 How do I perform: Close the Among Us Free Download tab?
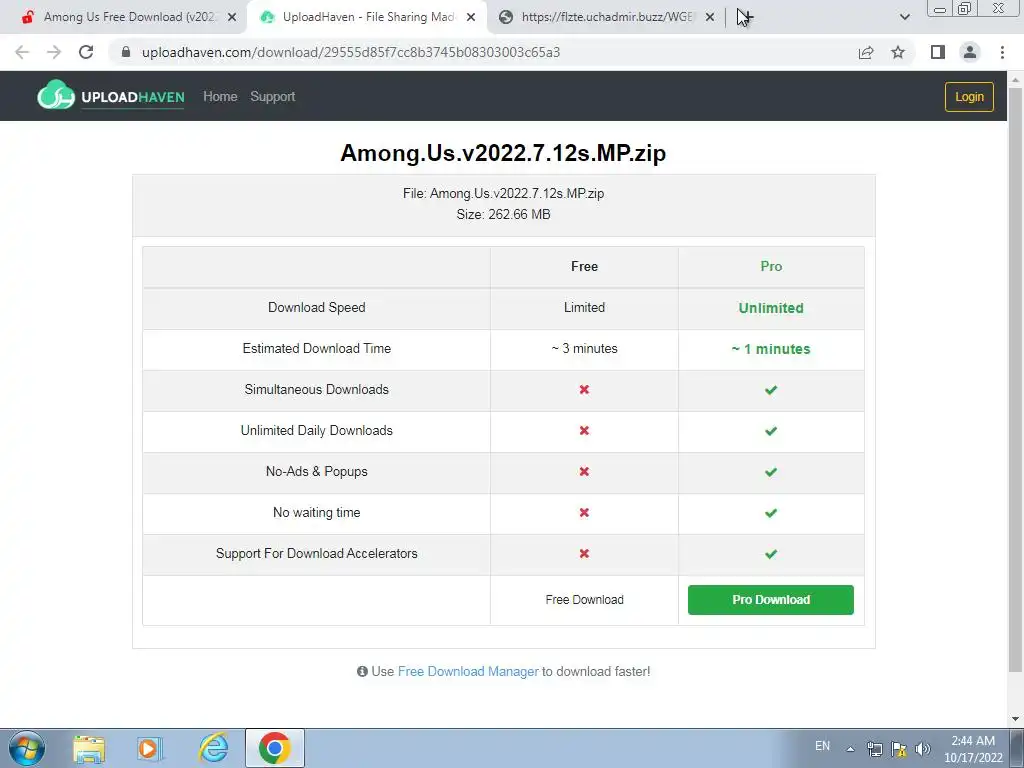click(x=232, y=18)
